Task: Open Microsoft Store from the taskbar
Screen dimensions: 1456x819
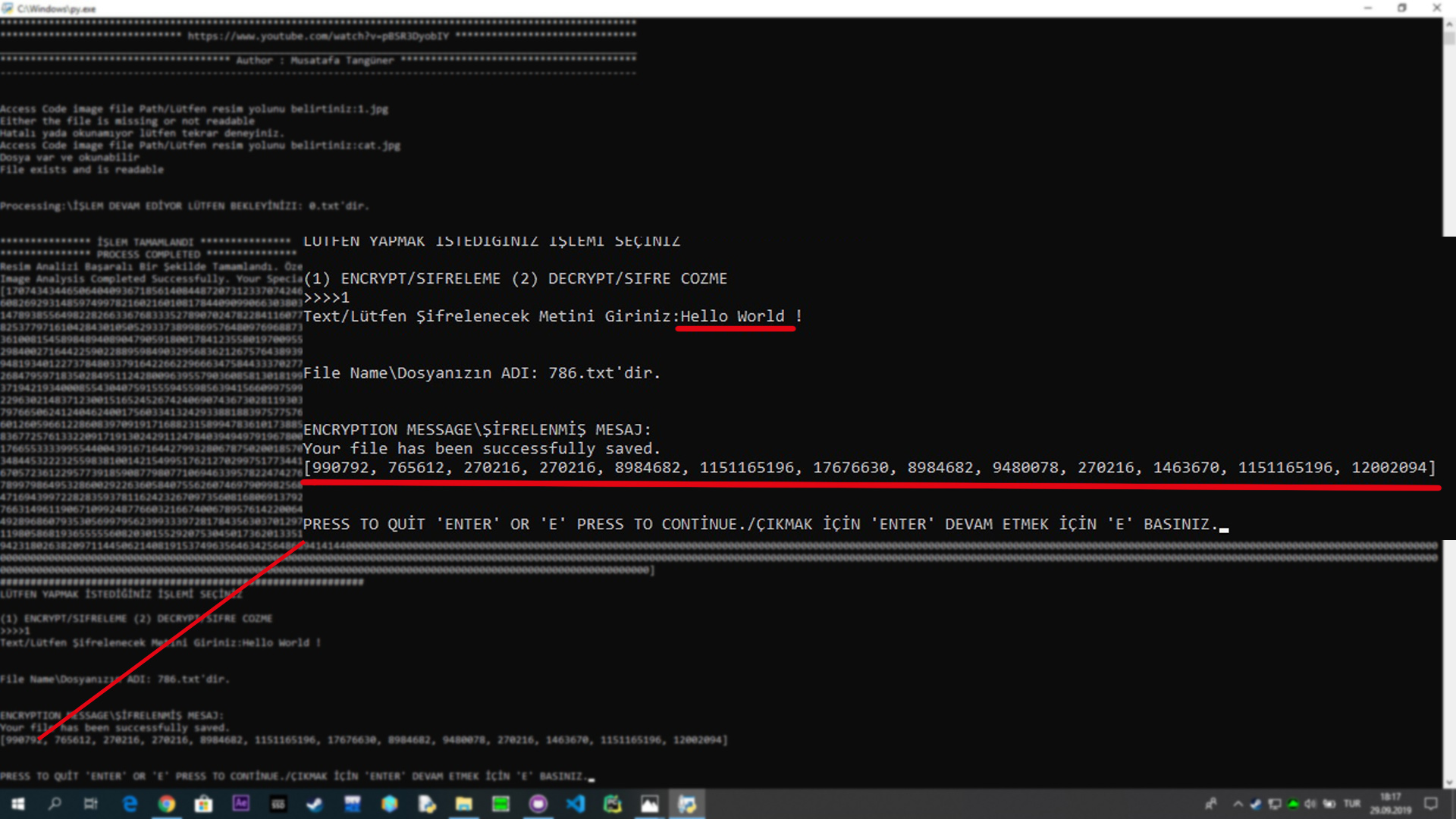Action: [x=203, y=804]
